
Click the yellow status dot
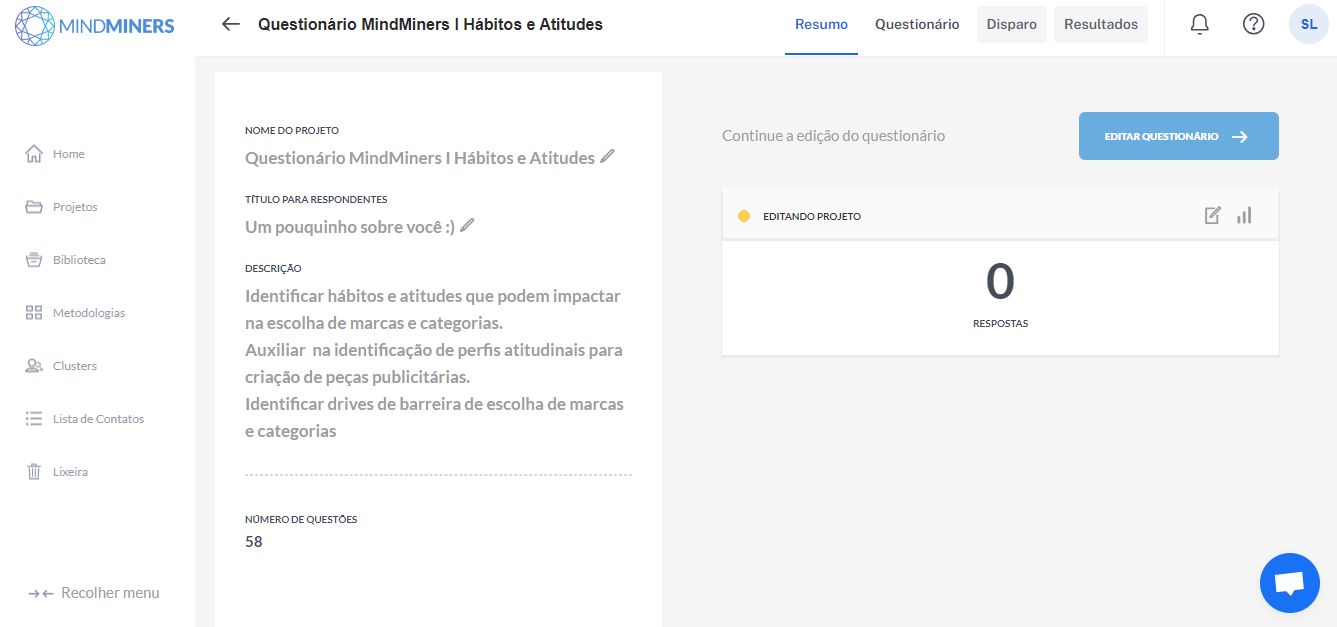pyautogui.click(x=744, y=216)
